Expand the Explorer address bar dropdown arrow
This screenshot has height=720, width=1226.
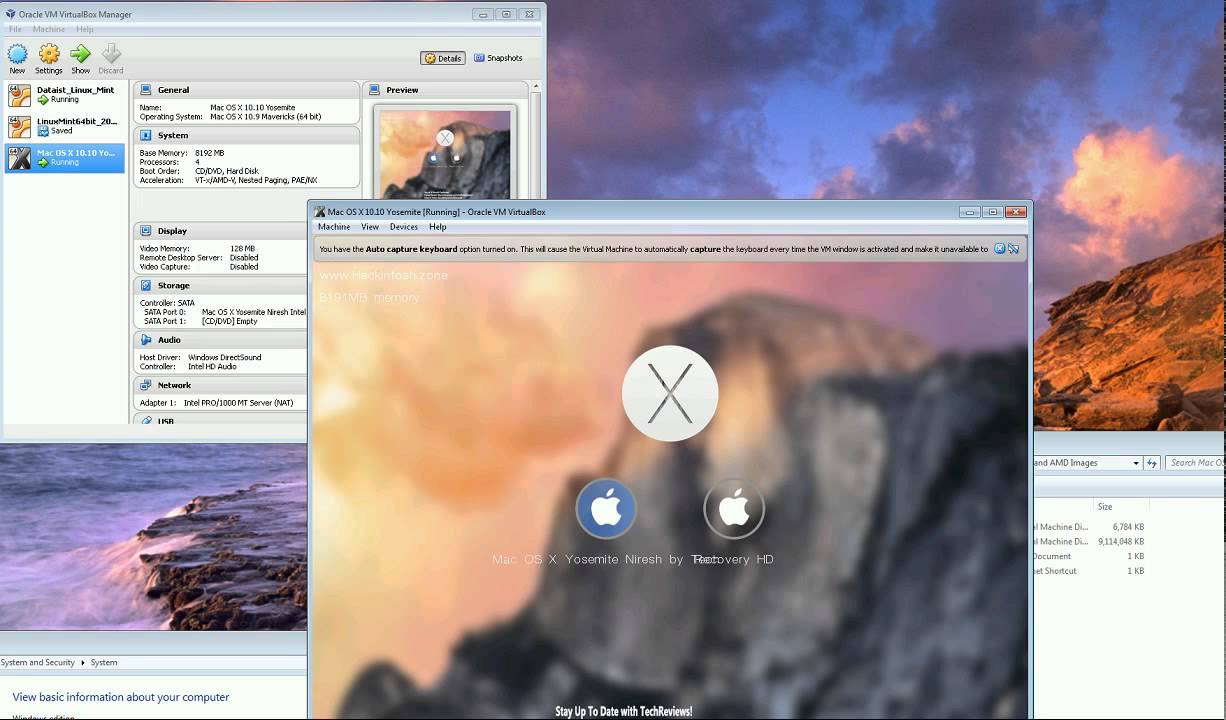point(1136,463)
